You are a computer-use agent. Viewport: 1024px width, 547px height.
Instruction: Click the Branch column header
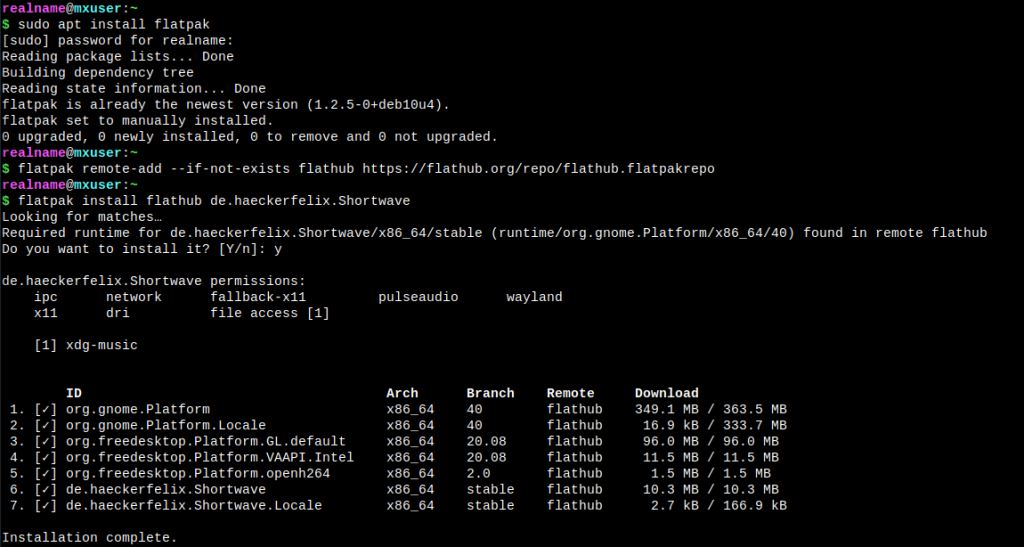(490, 393)
